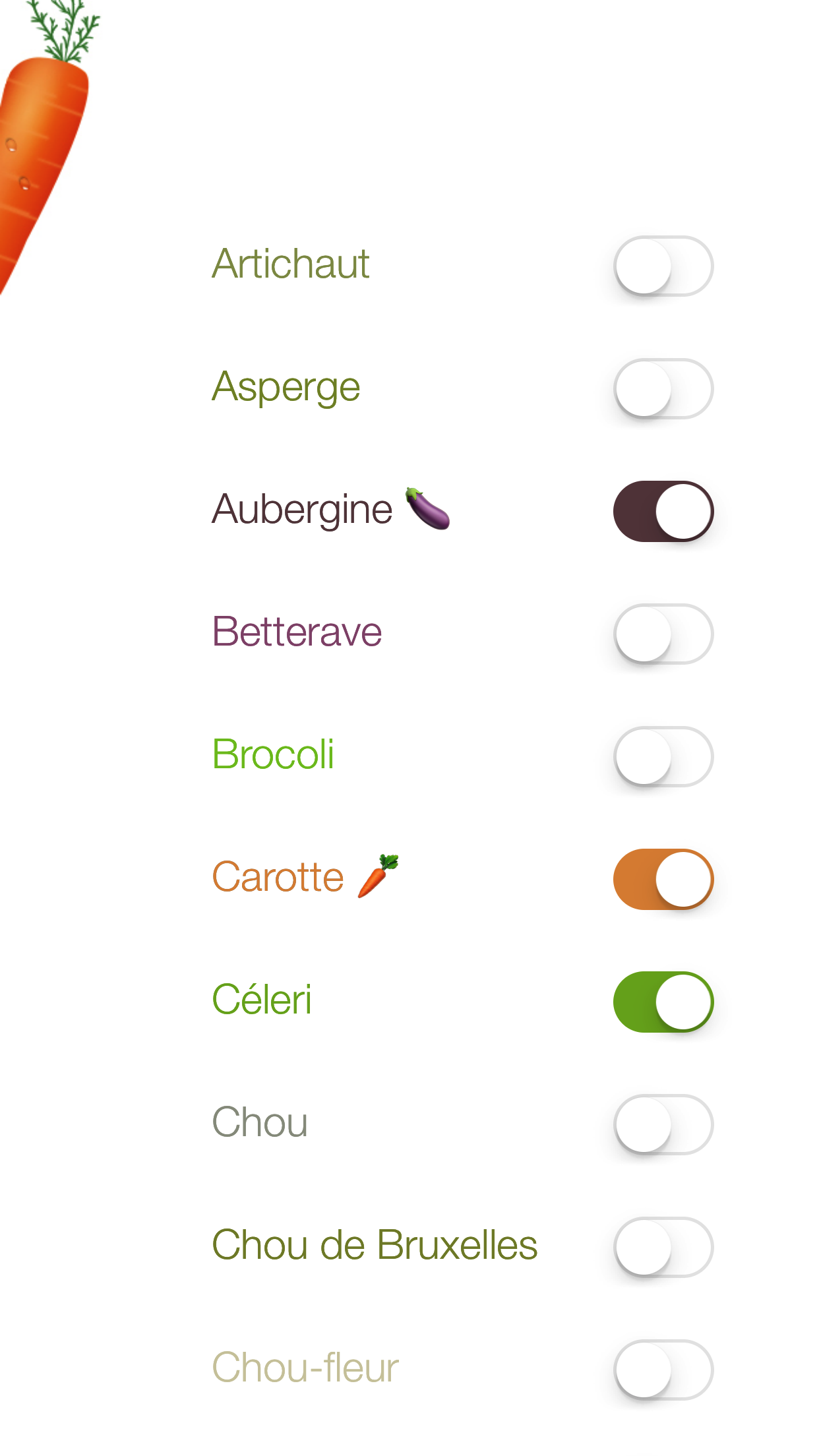Turn on the Asperge toggle

click(x=663, y=388)
